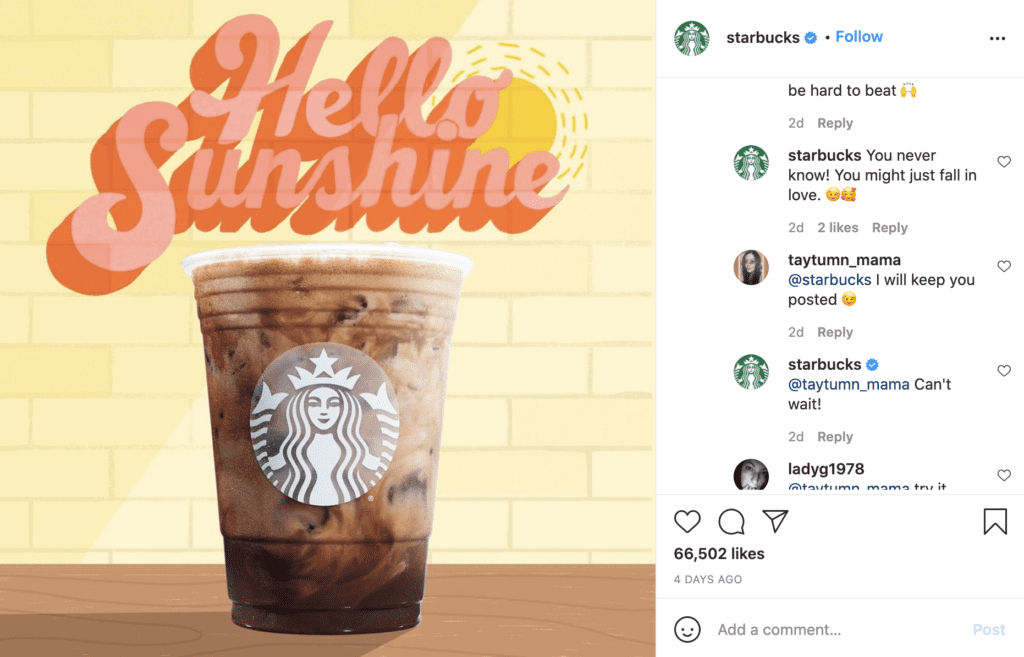Open emoji picker smiley icon

(687, 630)
